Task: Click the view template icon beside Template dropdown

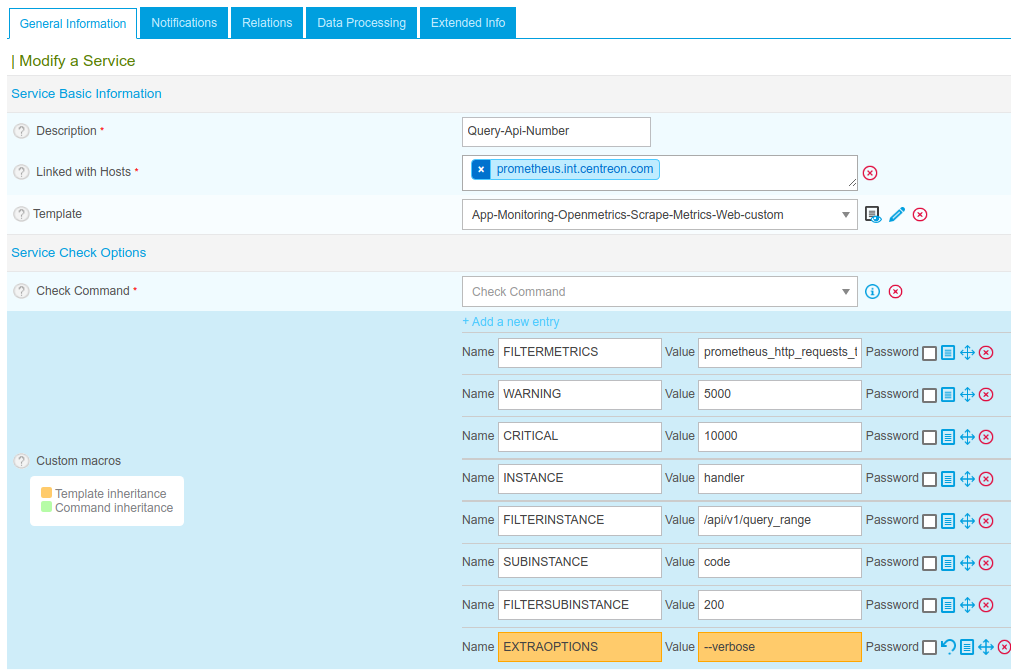Action: [x=873, y=215]
